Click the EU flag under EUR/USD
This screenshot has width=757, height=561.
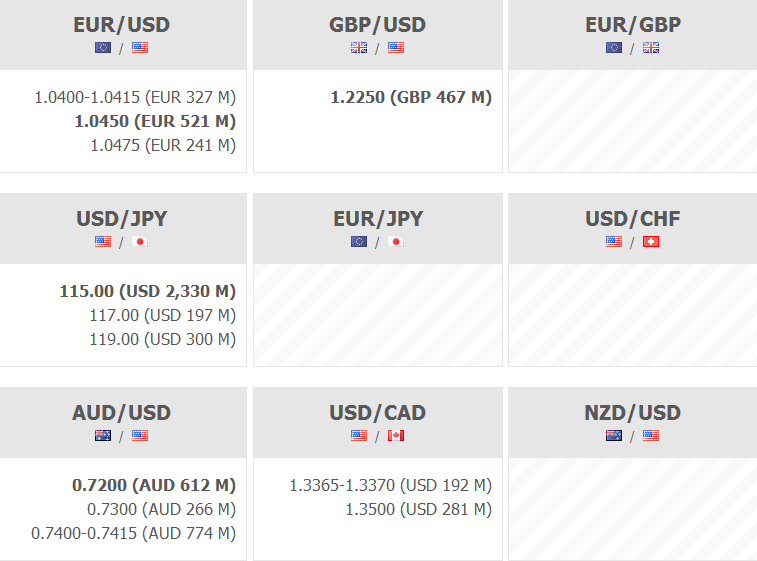pyautogui.click(x=103, y=47)
